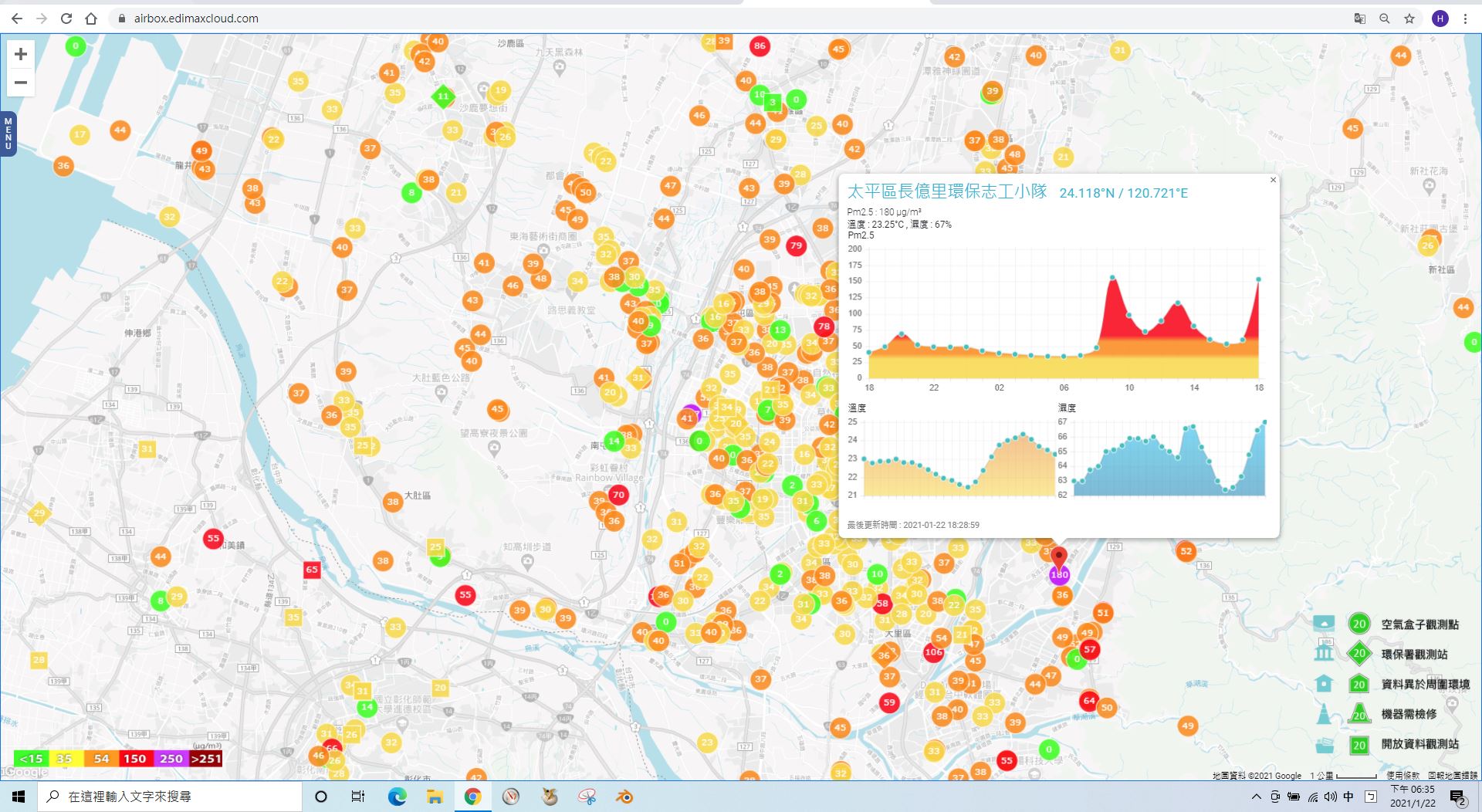Open the red 106 sensor marker
The width and height of the screenshot is (1482, 812).
point(933,652)
